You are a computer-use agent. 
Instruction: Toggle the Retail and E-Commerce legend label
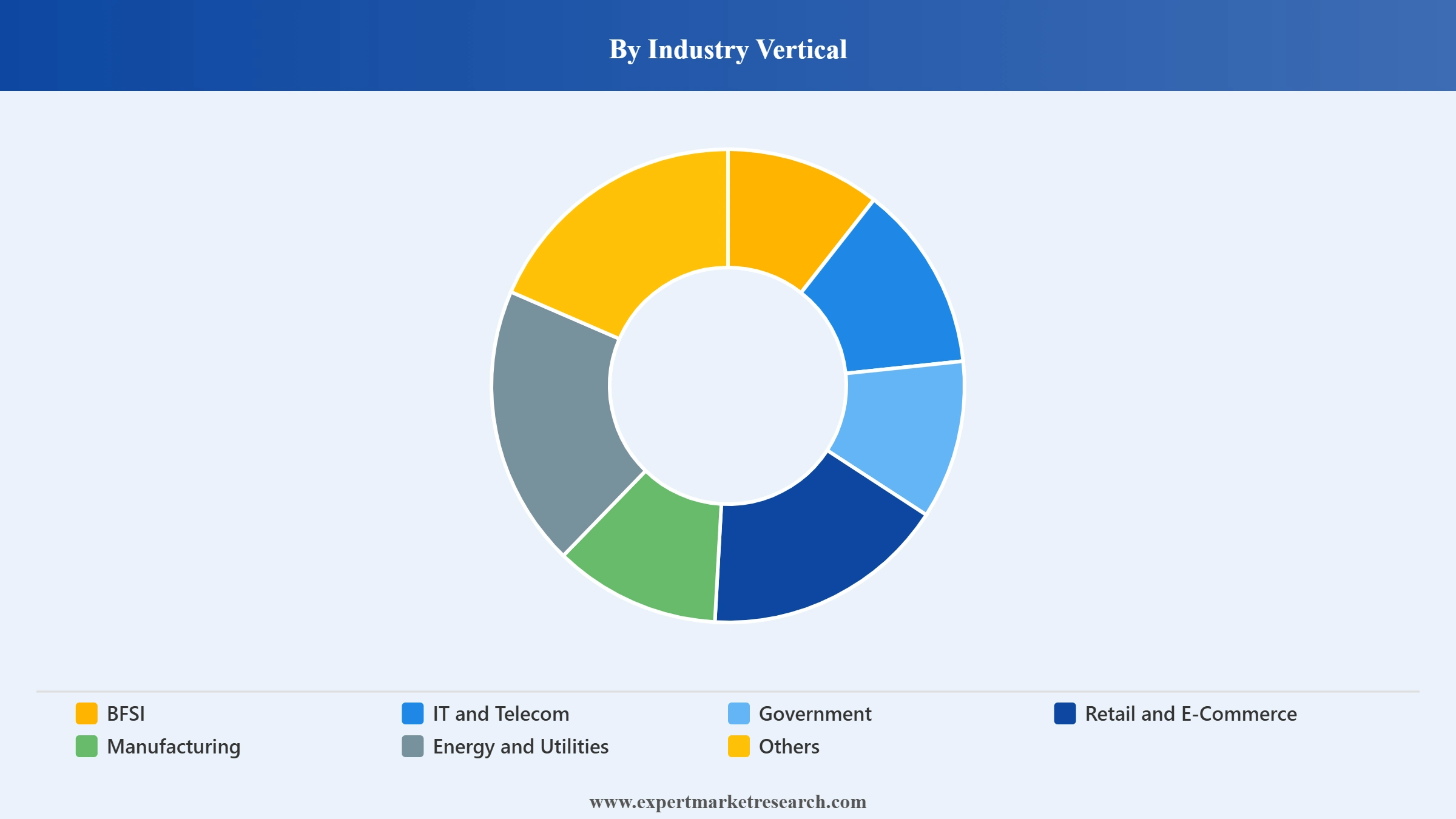(1191, 714)
